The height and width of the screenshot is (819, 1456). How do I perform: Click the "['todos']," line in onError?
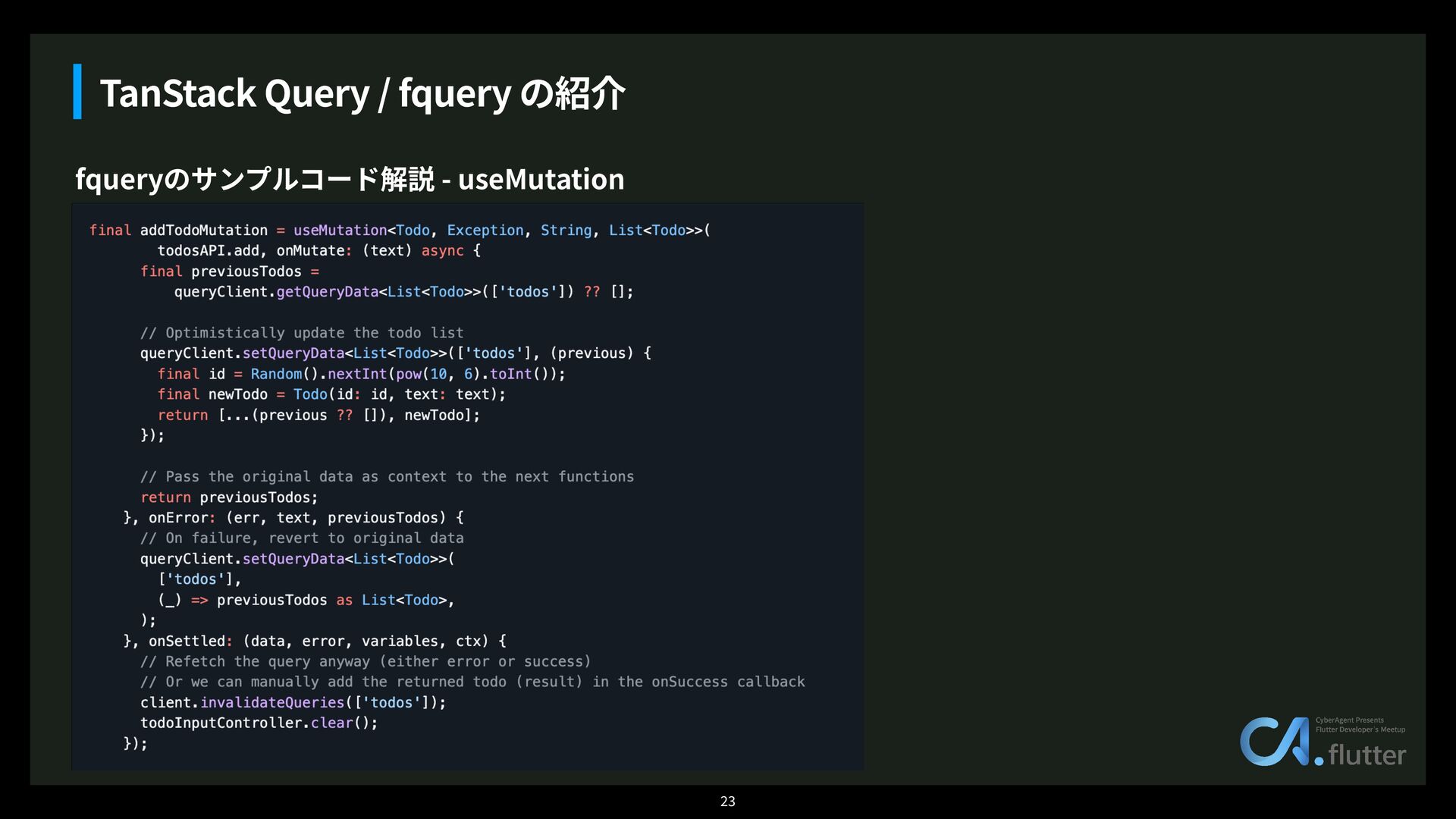pyautogui.click(x=199, y=579)
